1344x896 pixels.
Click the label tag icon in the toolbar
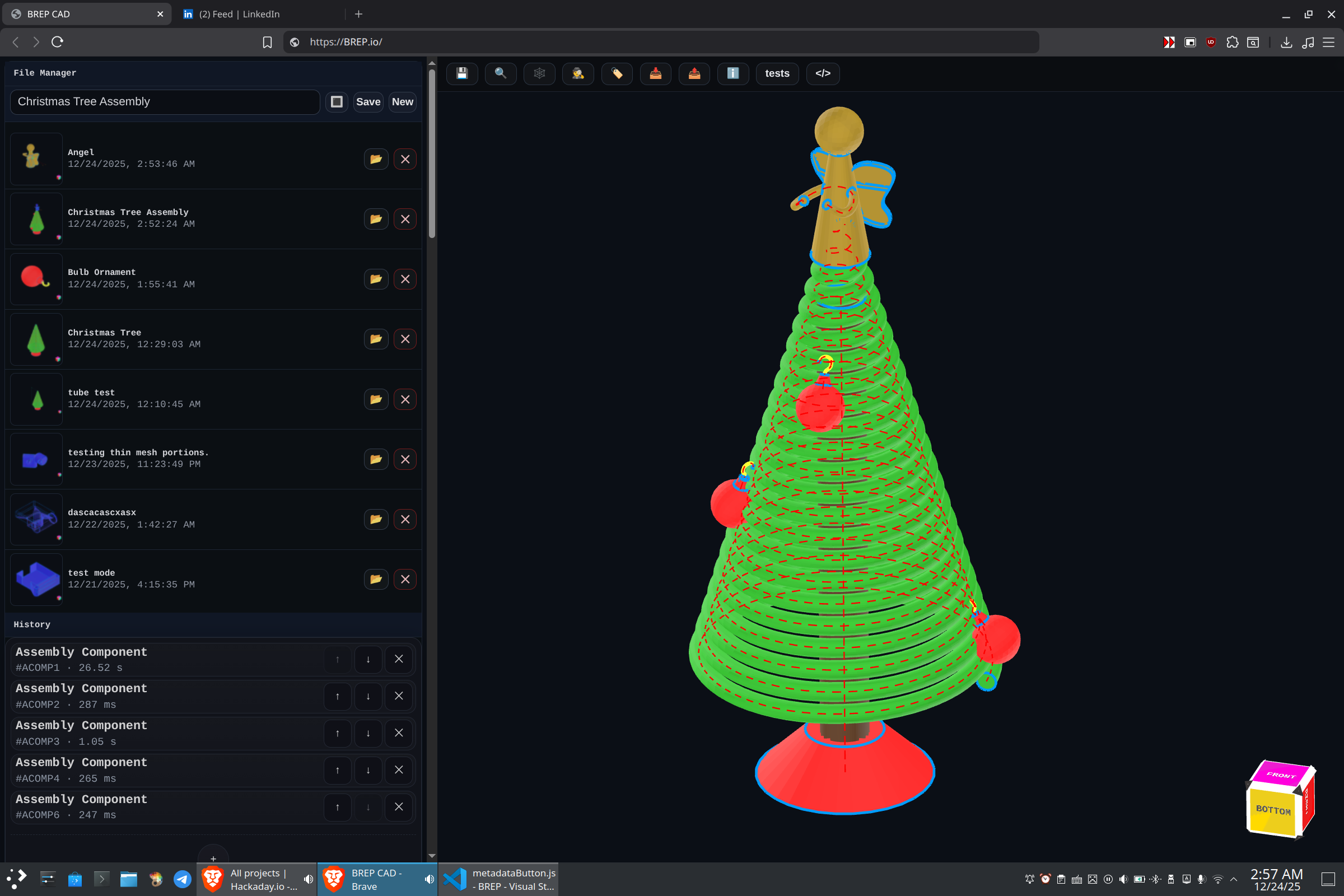pyautogui.click(x=617, y=74)
